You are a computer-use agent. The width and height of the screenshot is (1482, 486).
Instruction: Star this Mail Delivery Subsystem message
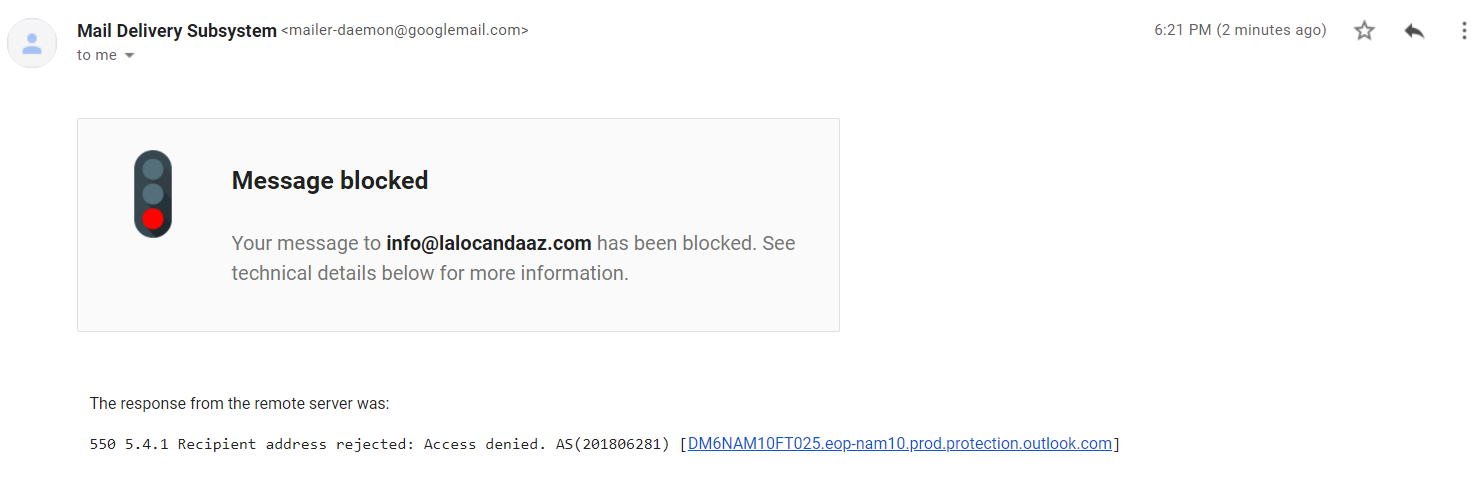(1364, 31)
